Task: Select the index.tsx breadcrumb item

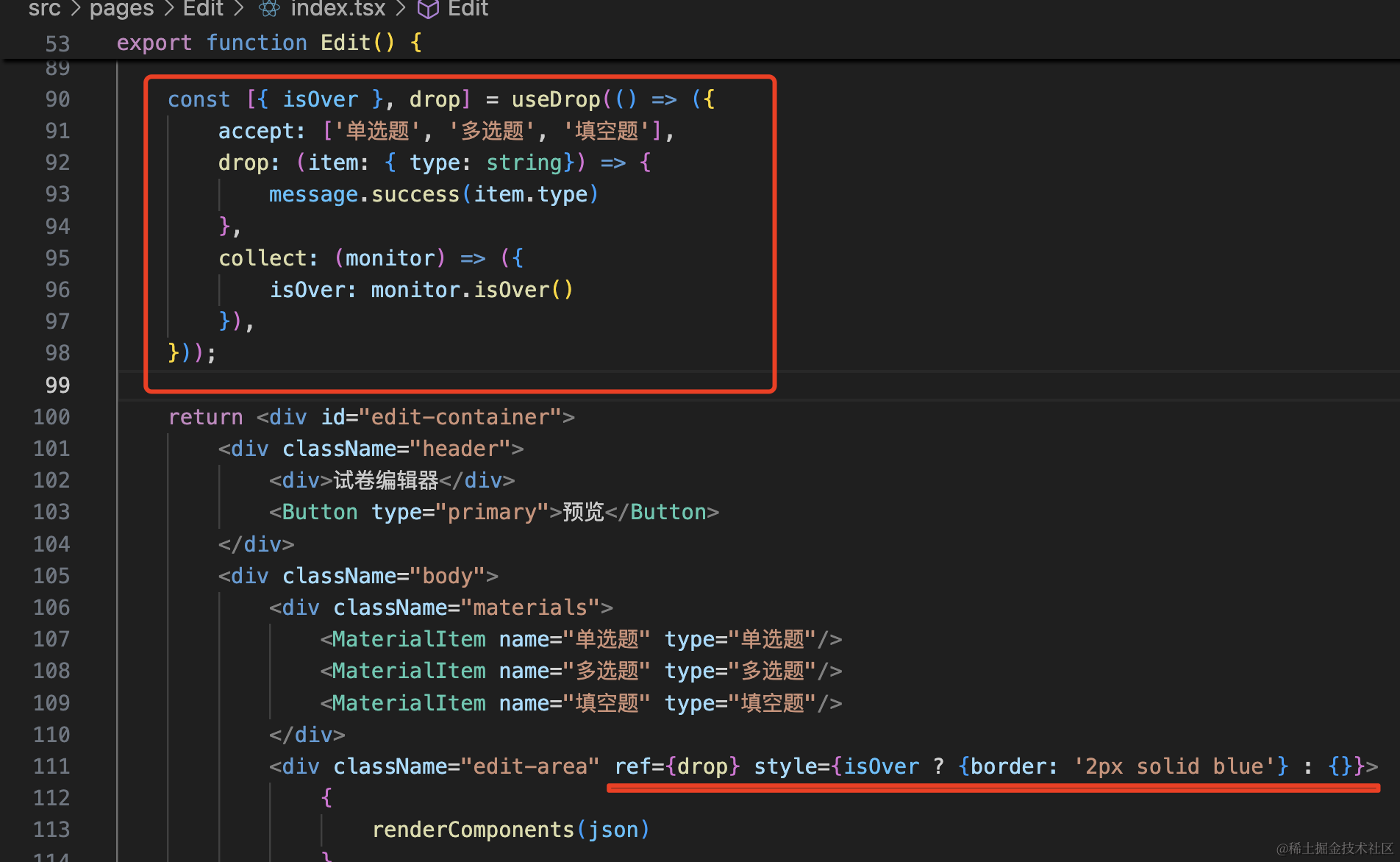Action: 337,9
